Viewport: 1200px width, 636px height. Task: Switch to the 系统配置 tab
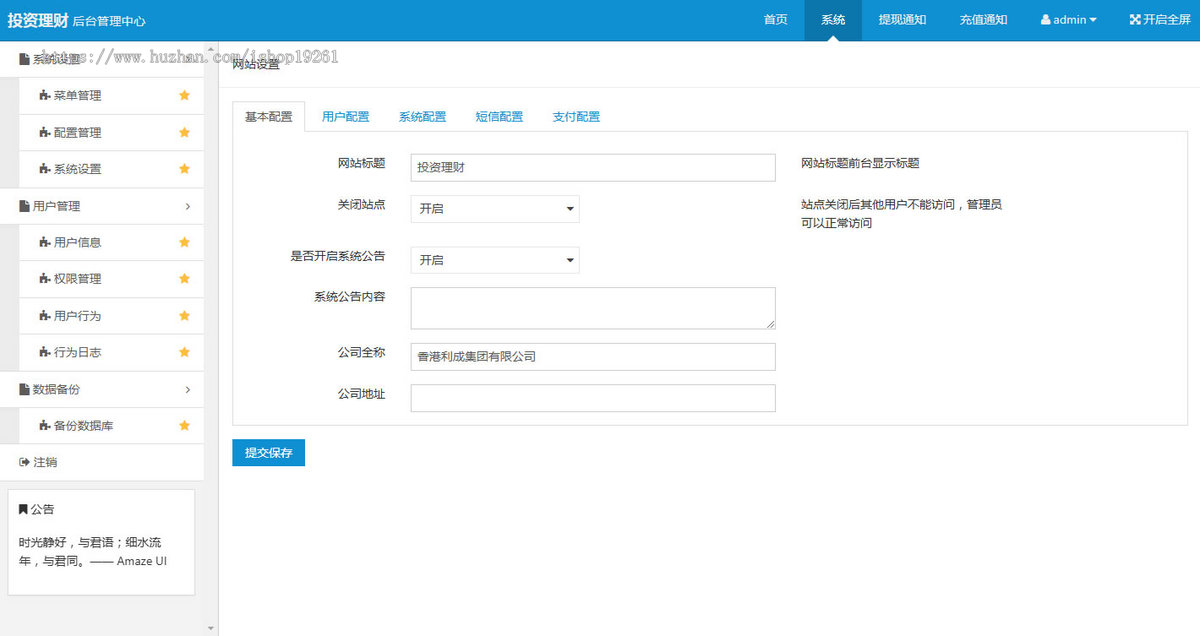click(x=423, y=116)
